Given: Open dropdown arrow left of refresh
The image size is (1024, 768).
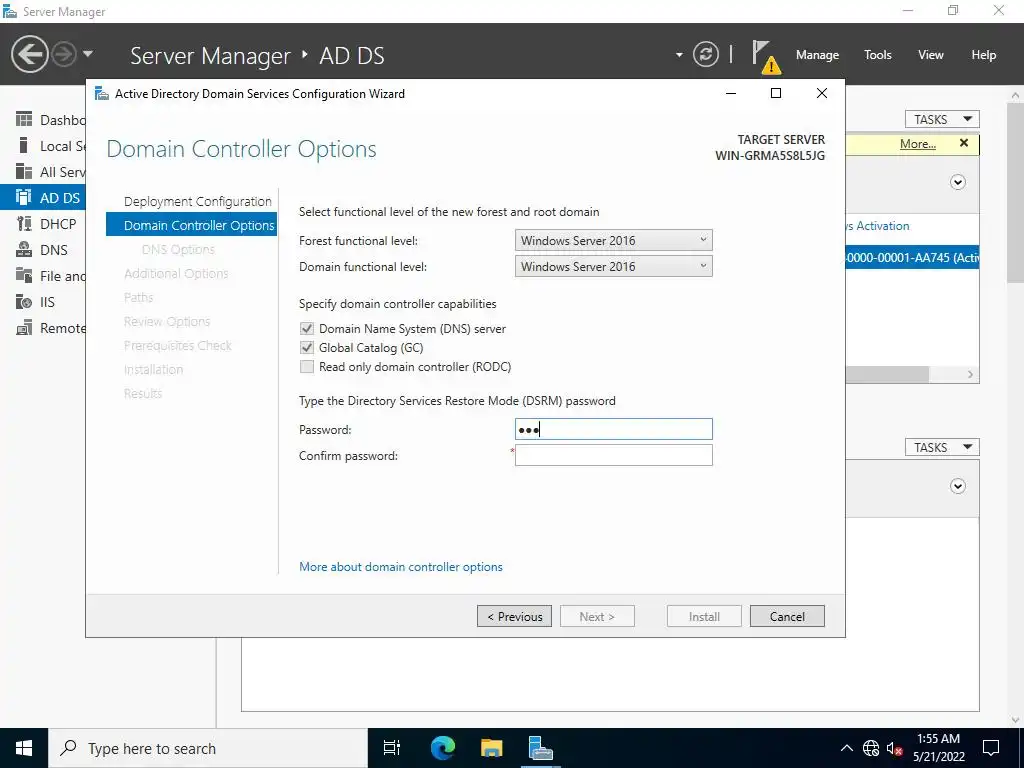Looking at the screenshot, I should [x=679, y=55].
